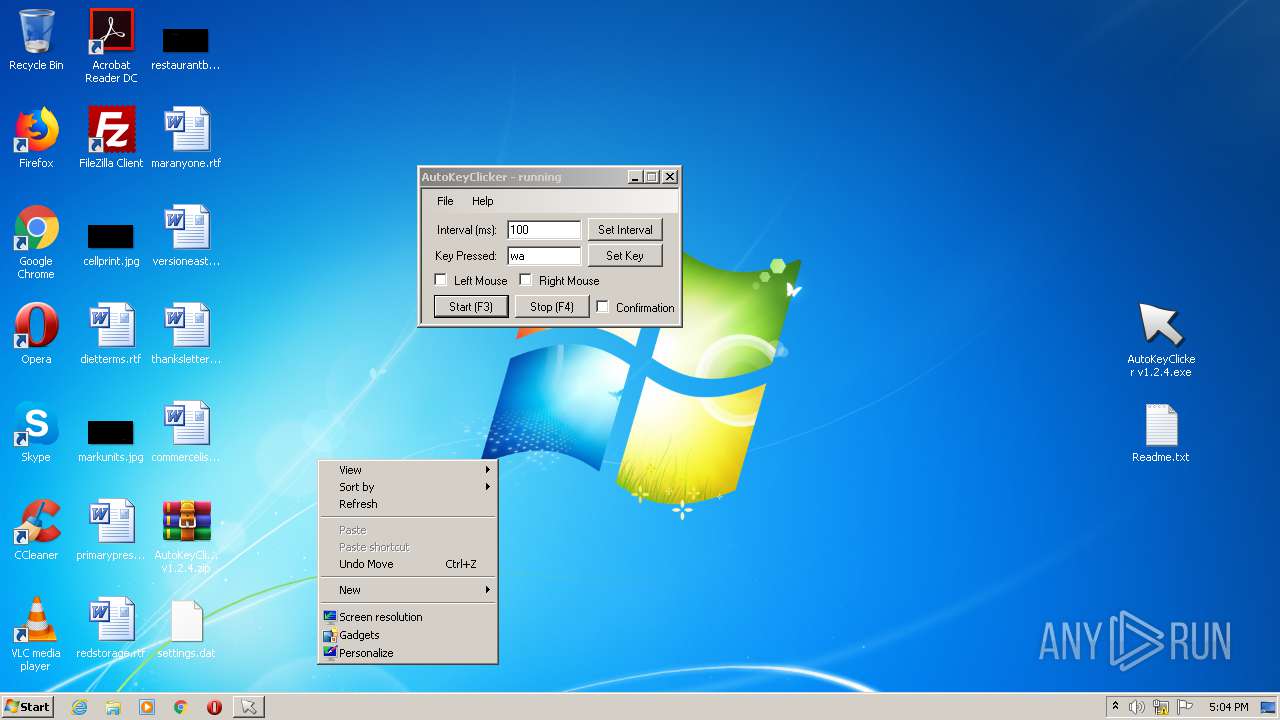Image resolution: width=1280 pixels, height=720 pixels.
Task: Click the Set Interval button
Action: (625, 230)
